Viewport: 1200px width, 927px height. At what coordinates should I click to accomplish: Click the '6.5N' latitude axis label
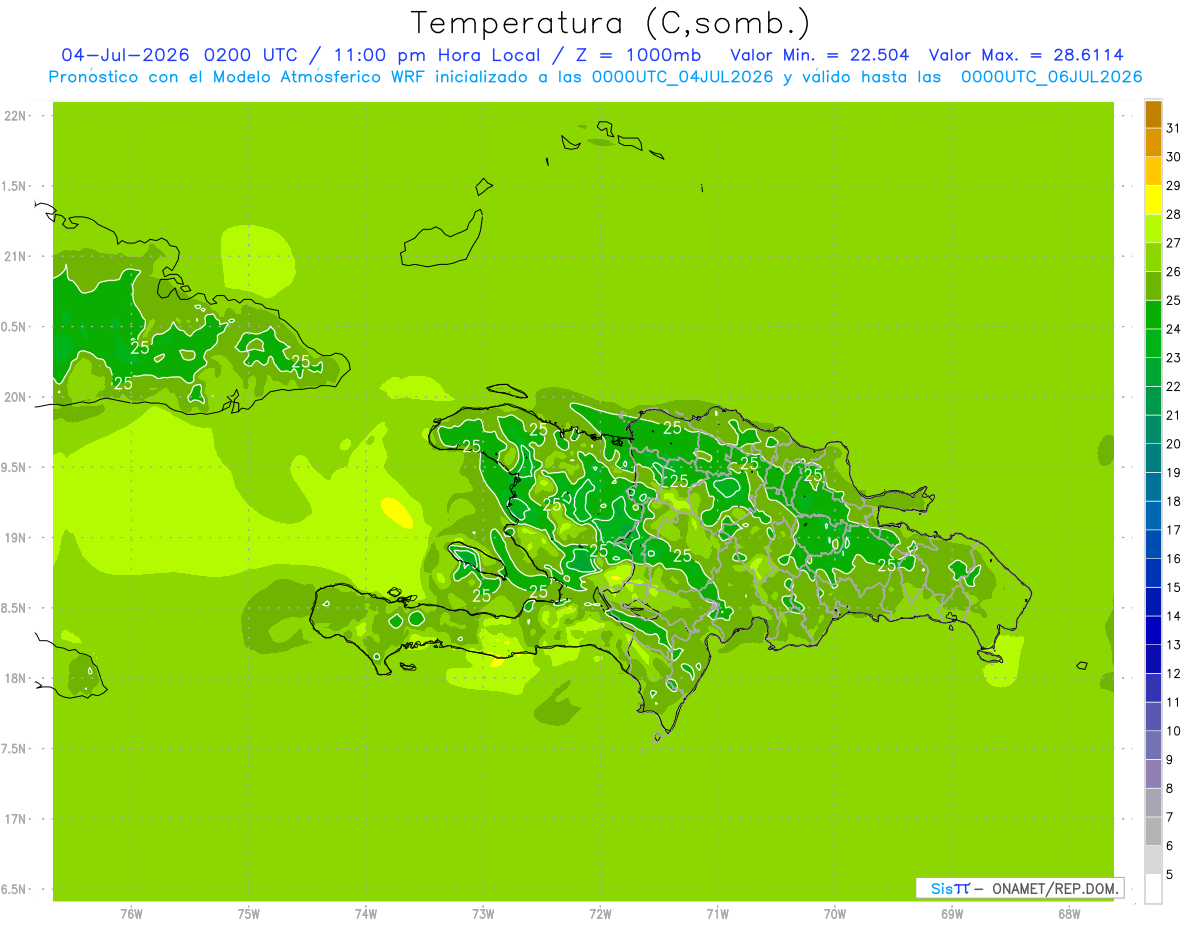pyautogui.click(x=14, y=889)
